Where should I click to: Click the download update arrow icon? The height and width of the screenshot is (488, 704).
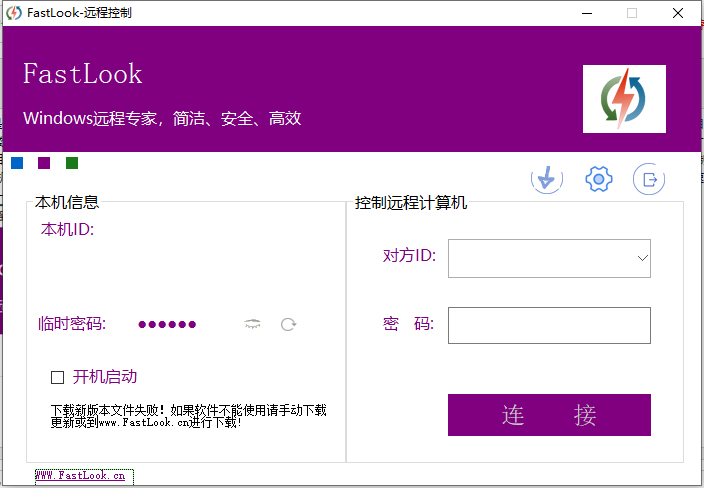tap(546, 179)
